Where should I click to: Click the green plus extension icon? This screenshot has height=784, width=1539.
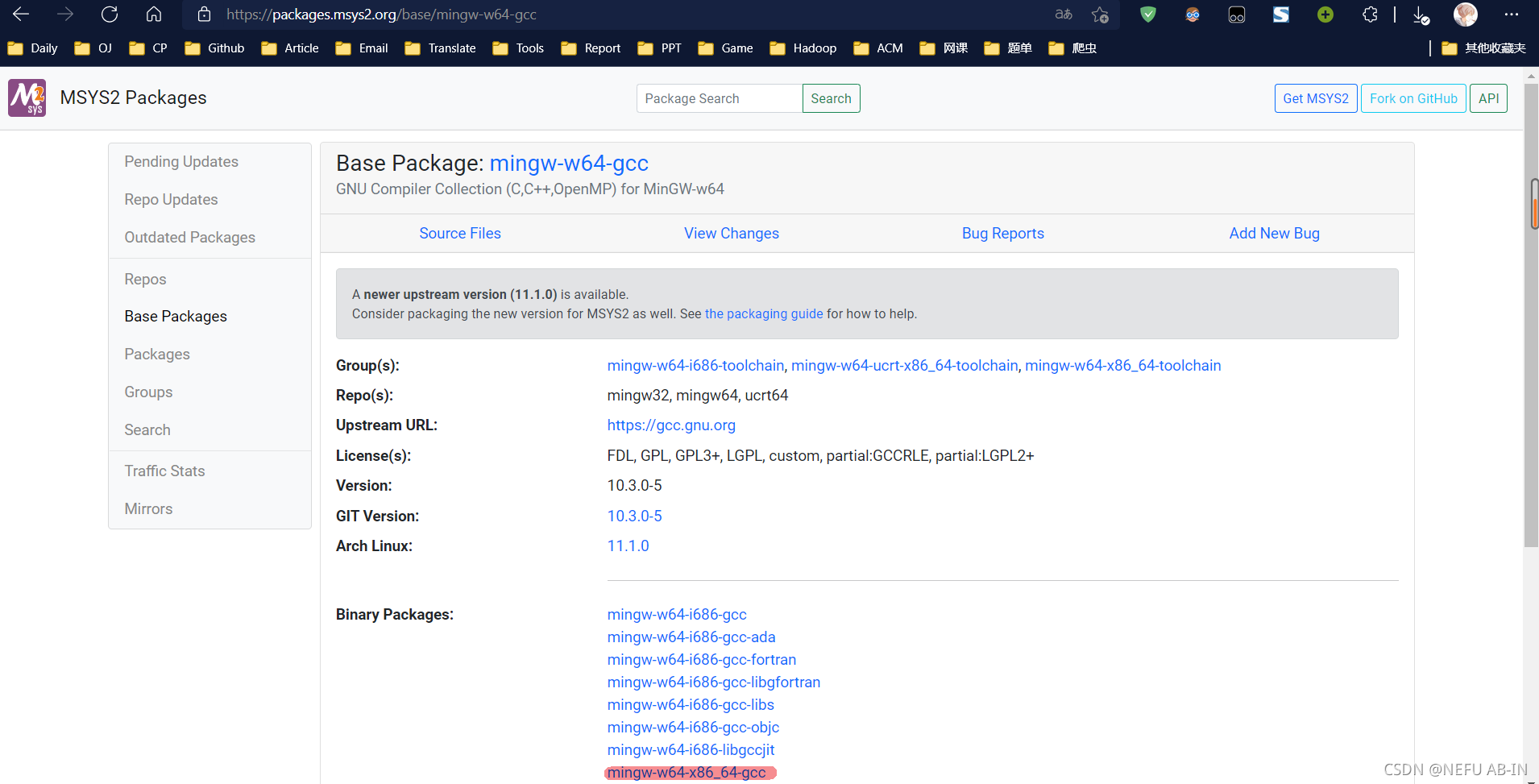(1325, 15)
